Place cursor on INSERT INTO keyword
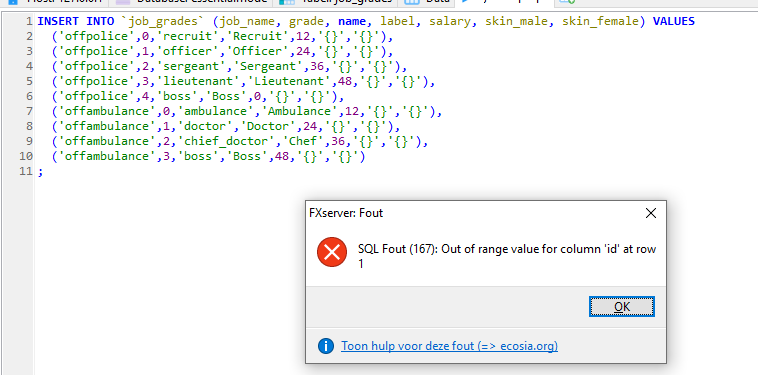The image size is (758, 375). (76, 21)
